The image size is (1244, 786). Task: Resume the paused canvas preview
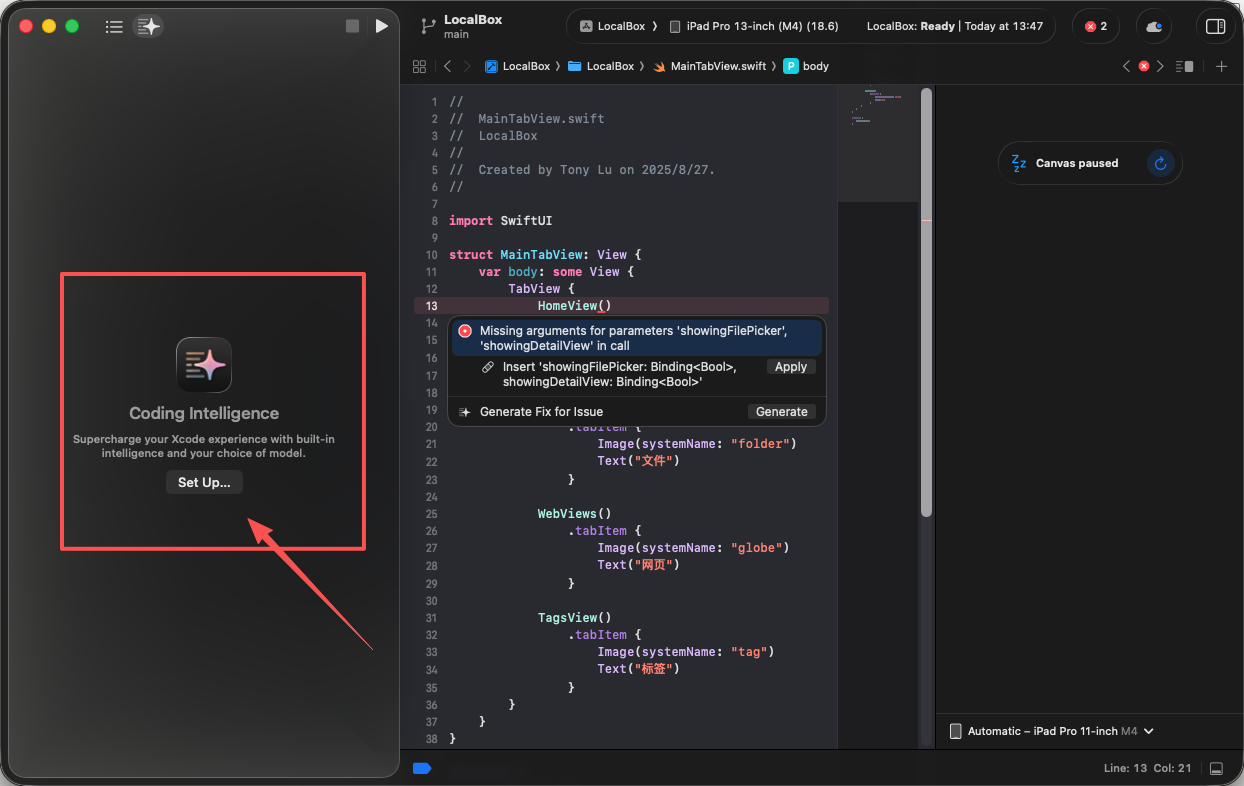pyautogui.click(x=1160, y=163)
